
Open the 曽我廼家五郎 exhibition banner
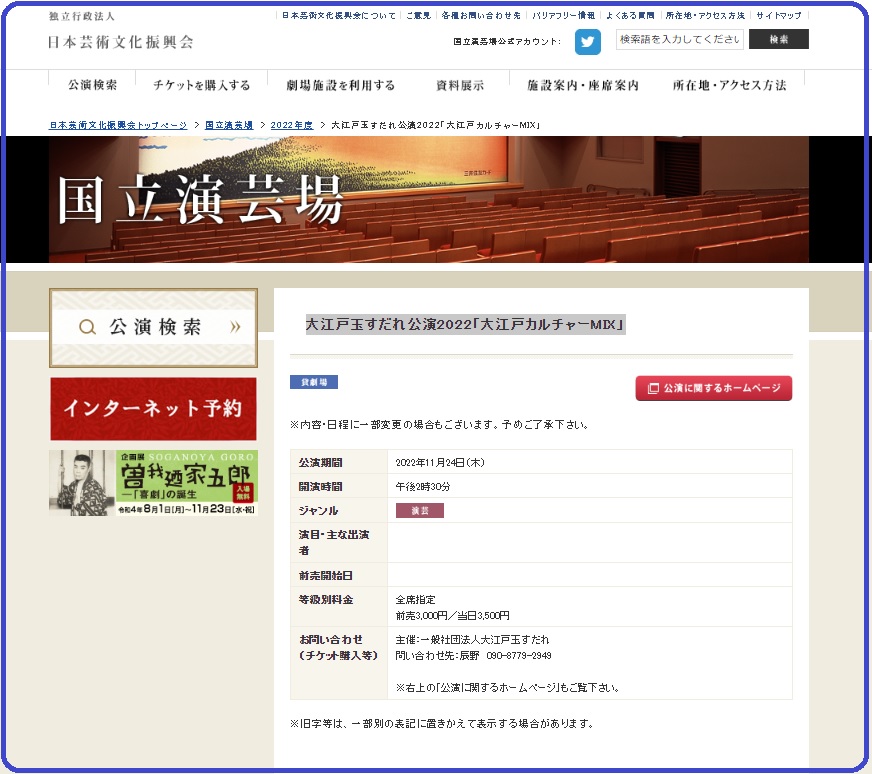tap(153, 483)
